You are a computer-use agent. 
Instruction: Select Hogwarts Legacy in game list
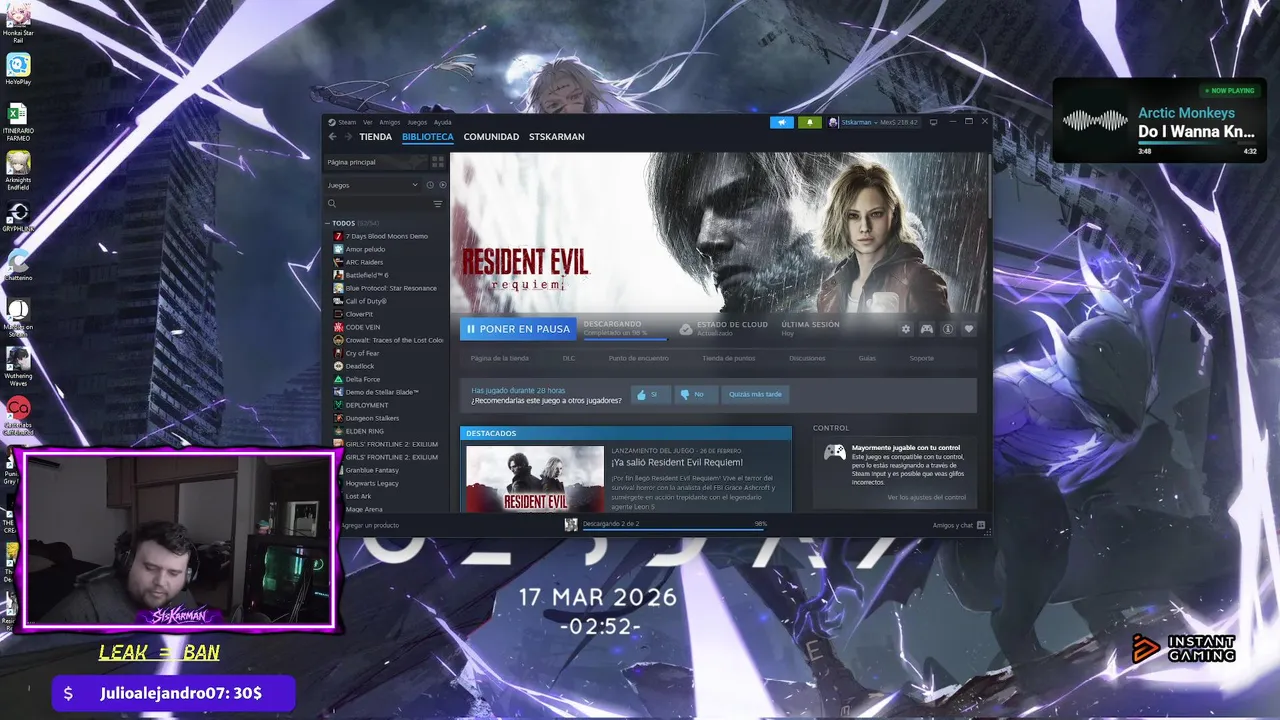pyautogui.click(x=372, y=483)
